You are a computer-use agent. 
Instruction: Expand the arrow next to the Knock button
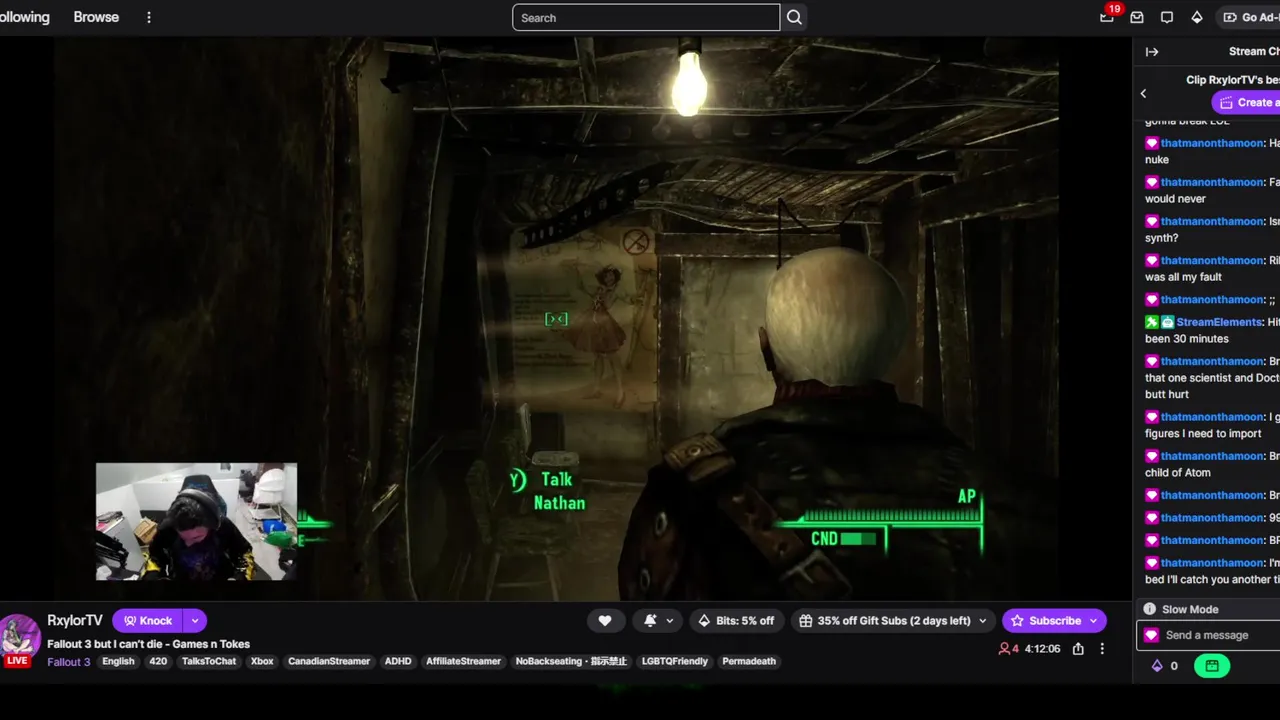(195, 620)
